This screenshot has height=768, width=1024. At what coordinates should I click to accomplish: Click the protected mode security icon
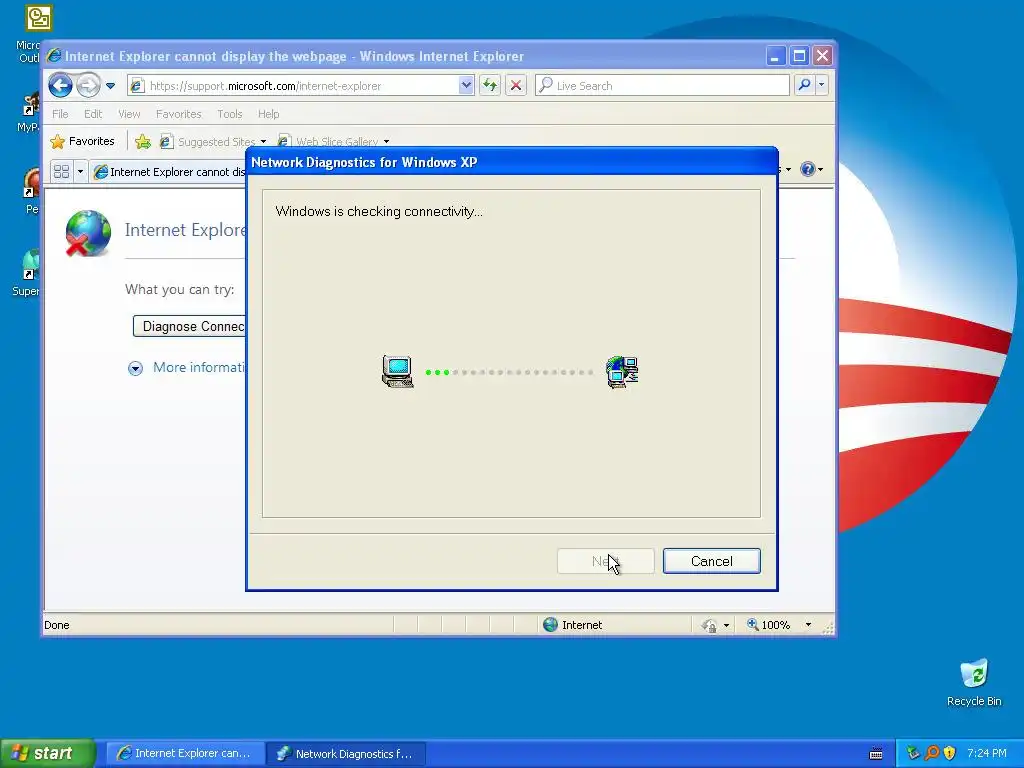tap(709, 626)
